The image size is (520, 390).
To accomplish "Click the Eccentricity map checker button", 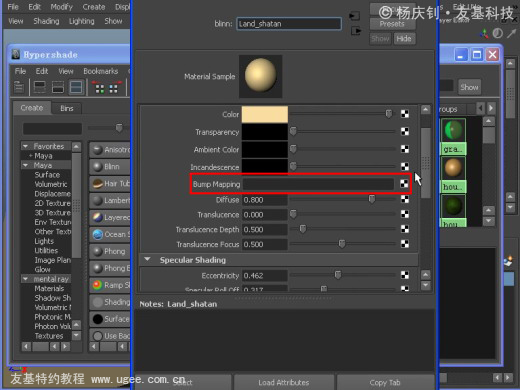I will pos(405,275).
